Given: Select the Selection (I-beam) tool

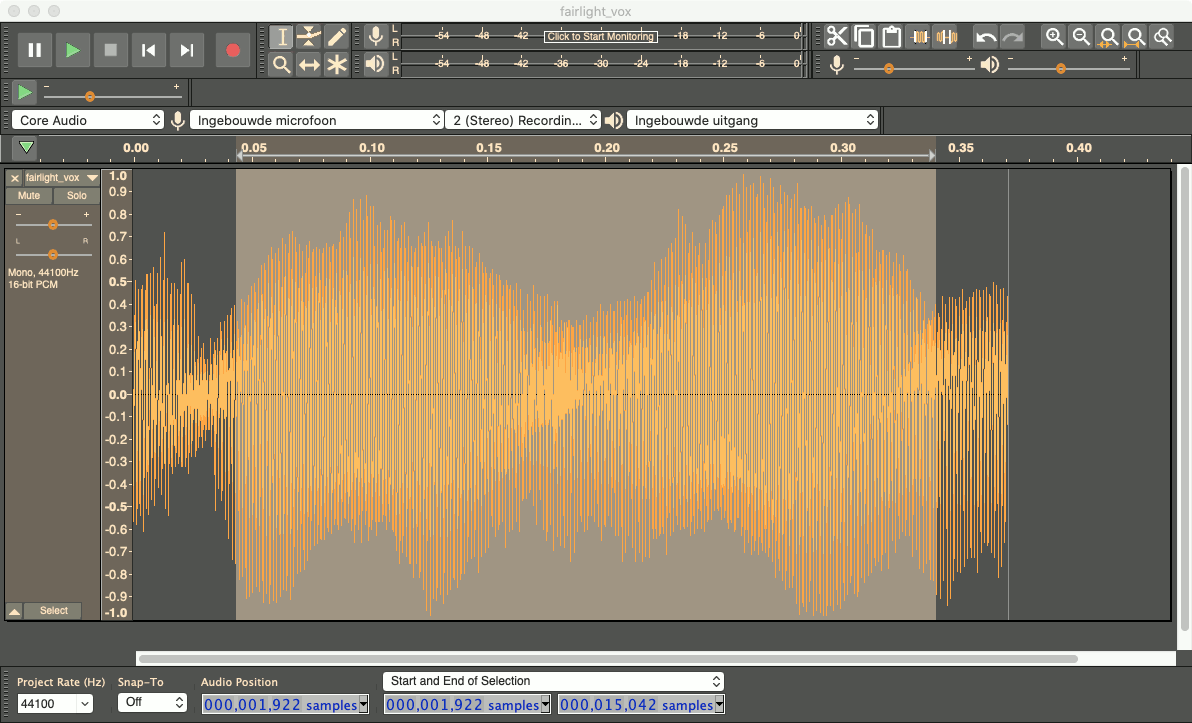Looking at the screenshot, I should pos(281,36).
